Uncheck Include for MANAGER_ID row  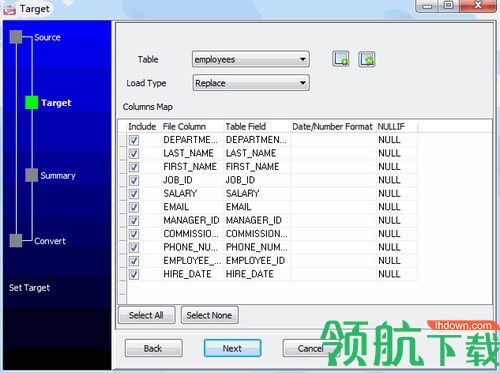134,220
